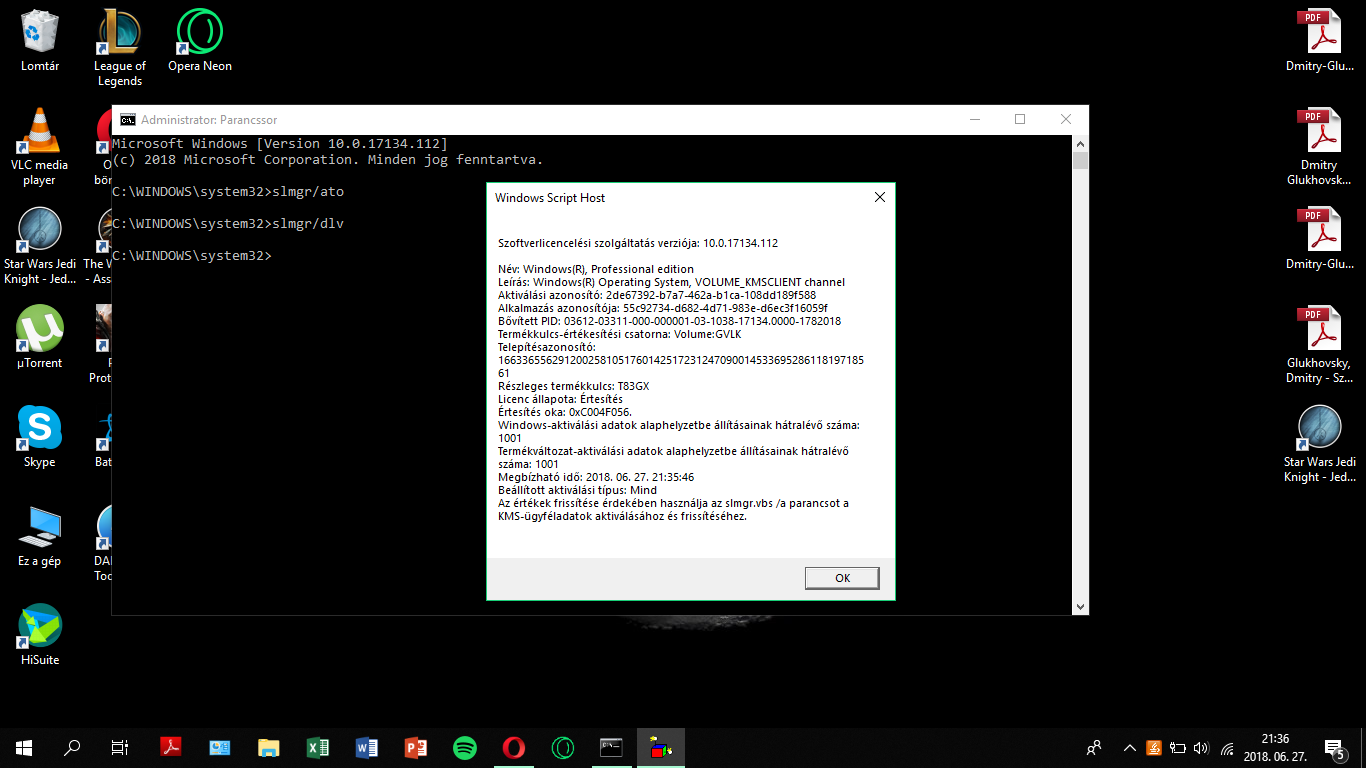Click the 'Termékkulcs-értékesítési csatorna: Volume:GVLK' line
Image resolution: width=1366 pixels, height=768 pixels.
tap(619, 334)
